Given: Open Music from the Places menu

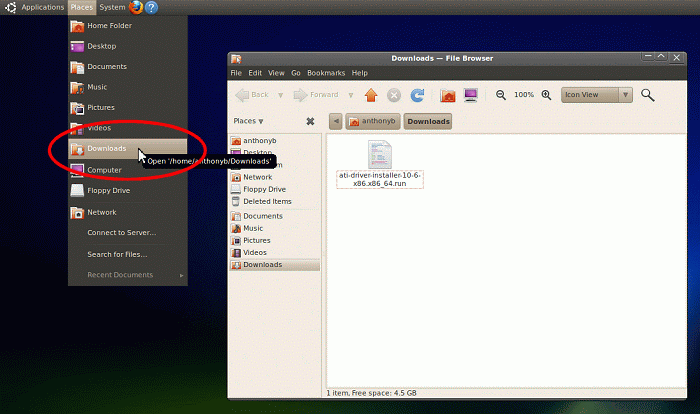Looking at the screenshot, I should click(128, 87).
